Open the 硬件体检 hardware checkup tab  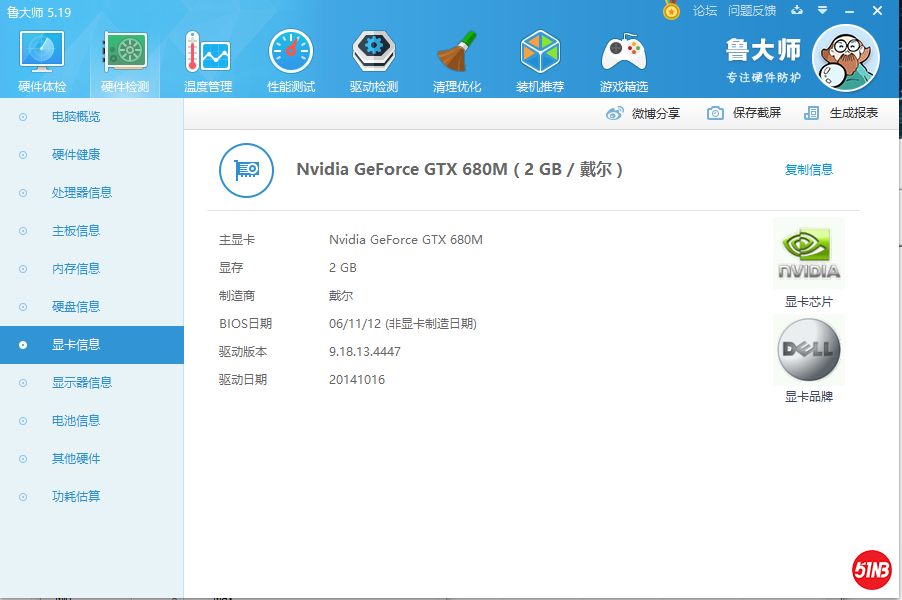click(42, 62)
